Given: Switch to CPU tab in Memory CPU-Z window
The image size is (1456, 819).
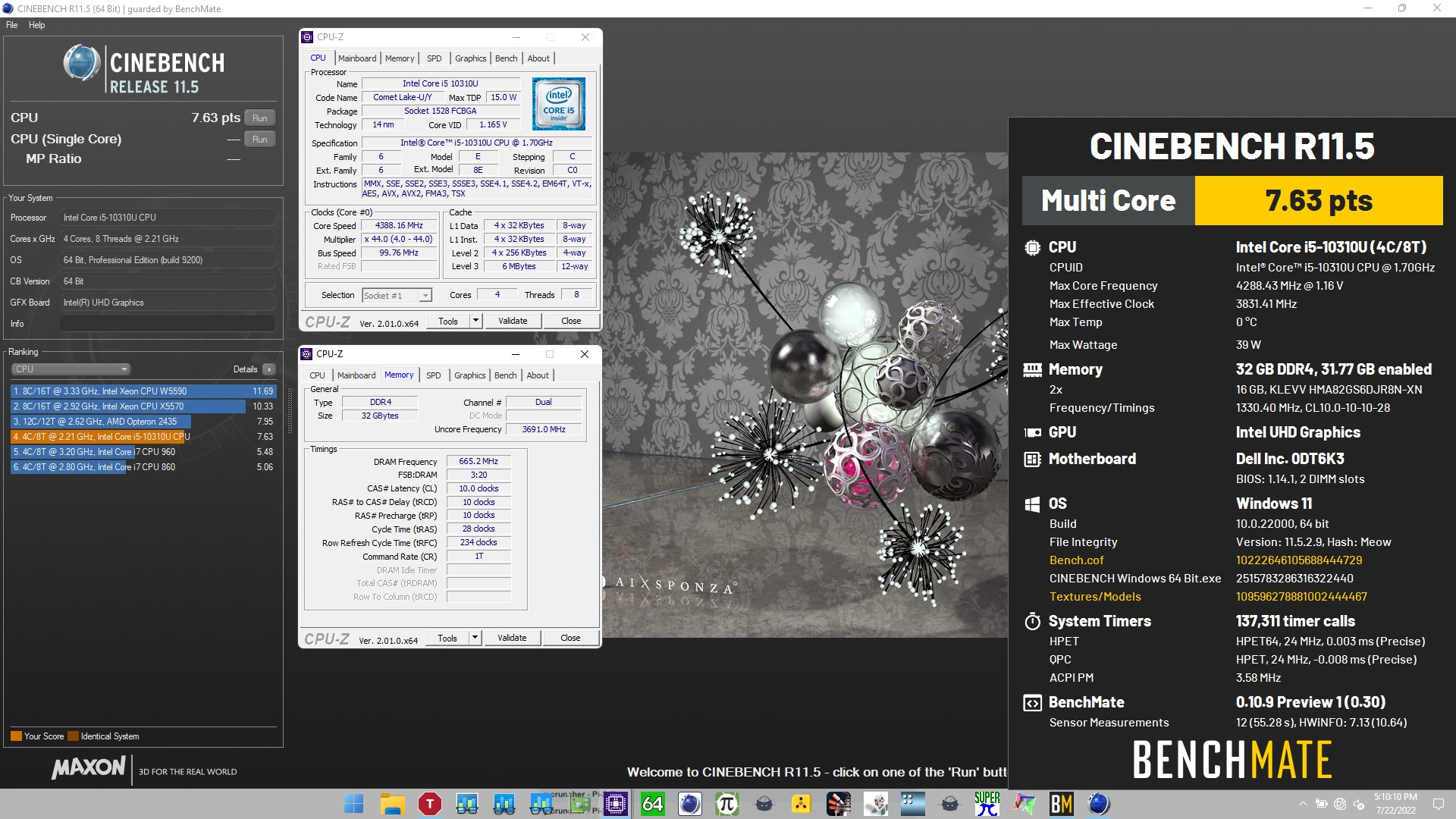Looking at the screenshot, I should click(317, 375).
